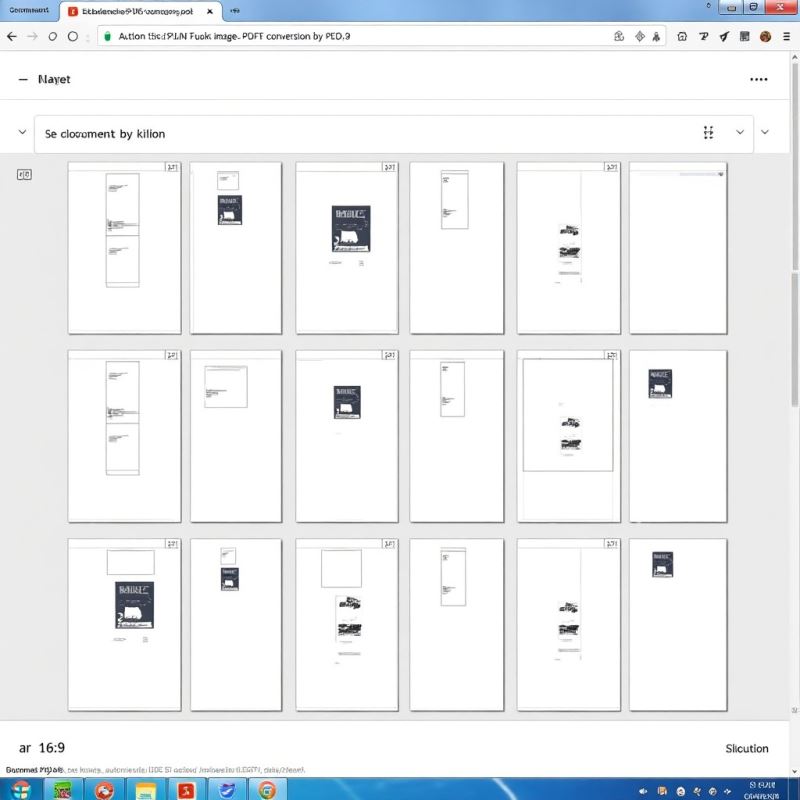The height and width of the screenshot is (800, 800).
Task: Reload the page with the refresh icon
Action: pos(53,36)
